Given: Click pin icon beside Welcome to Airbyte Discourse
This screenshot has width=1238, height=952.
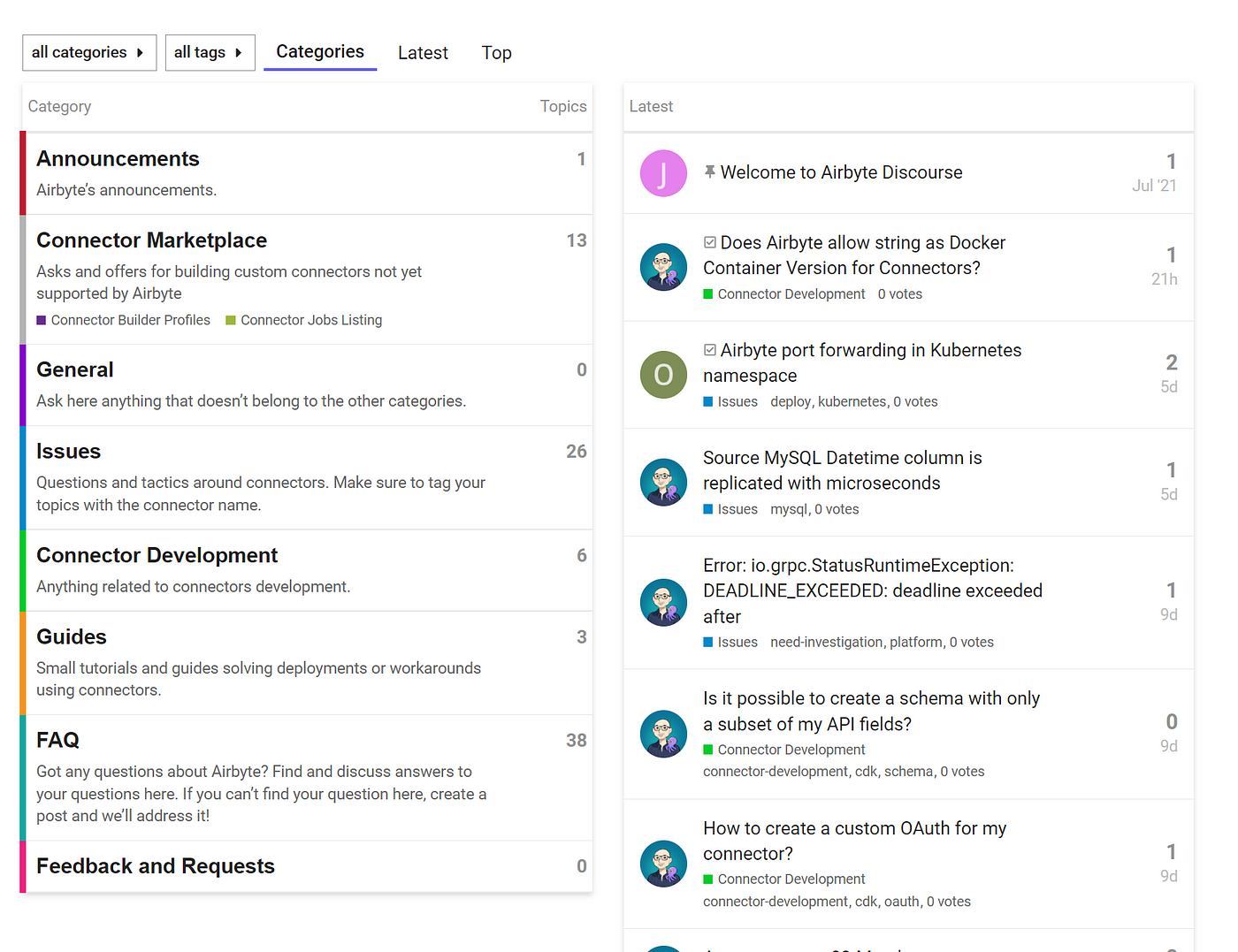Looking at the screenshot, I should click(709, 171).
